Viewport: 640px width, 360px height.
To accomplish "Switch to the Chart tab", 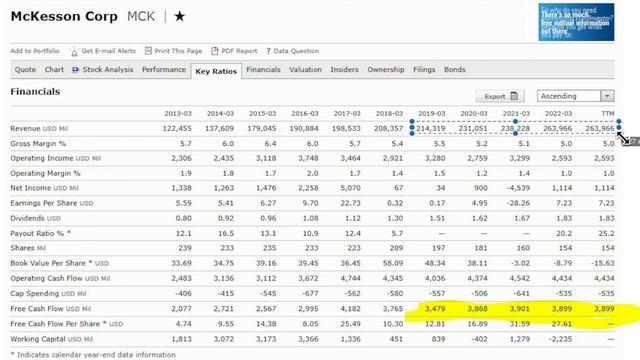I will [x=54, y=69].
